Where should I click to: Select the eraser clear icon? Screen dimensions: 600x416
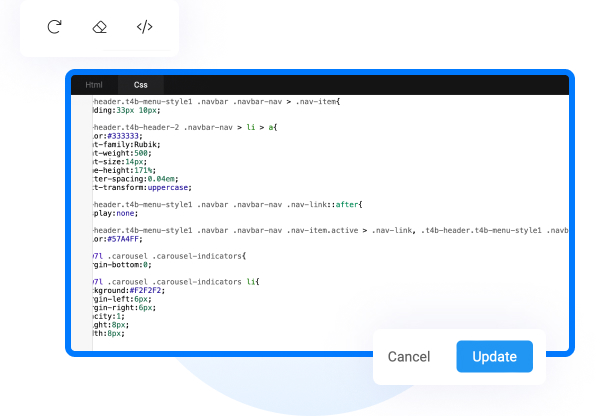pos(99,27)
